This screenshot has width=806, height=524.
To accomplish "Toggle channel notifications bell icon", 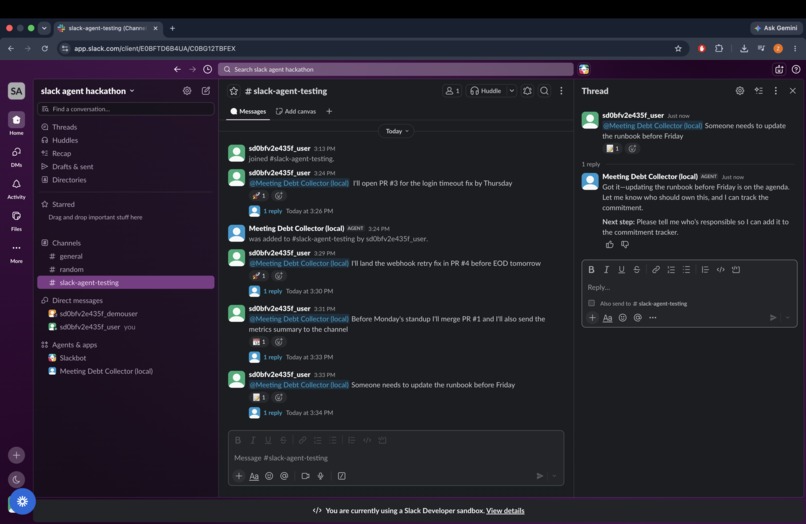I will (527, 91).
